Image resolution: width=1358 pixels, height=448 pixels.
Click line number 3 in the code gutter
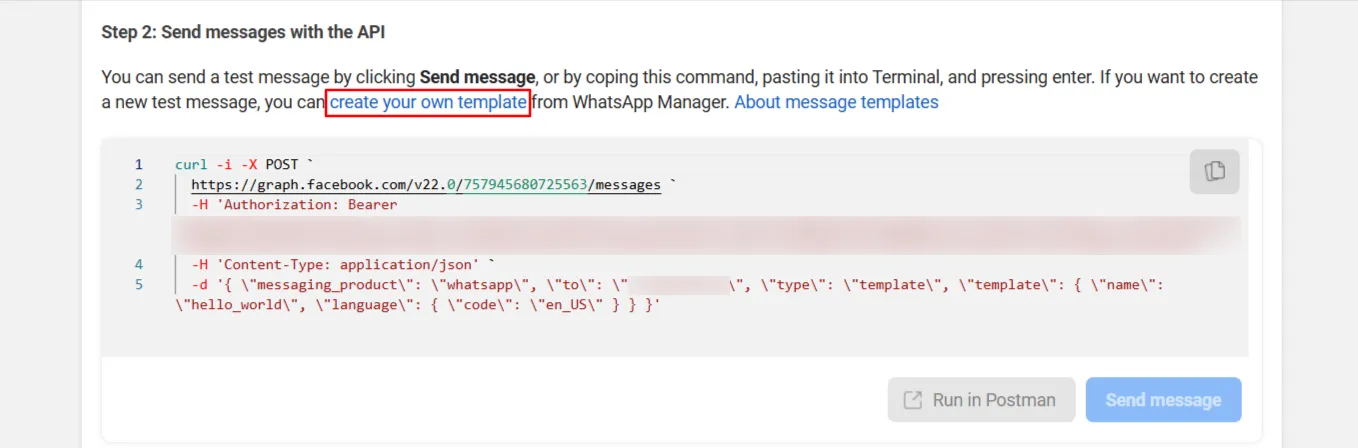[139, 204]
